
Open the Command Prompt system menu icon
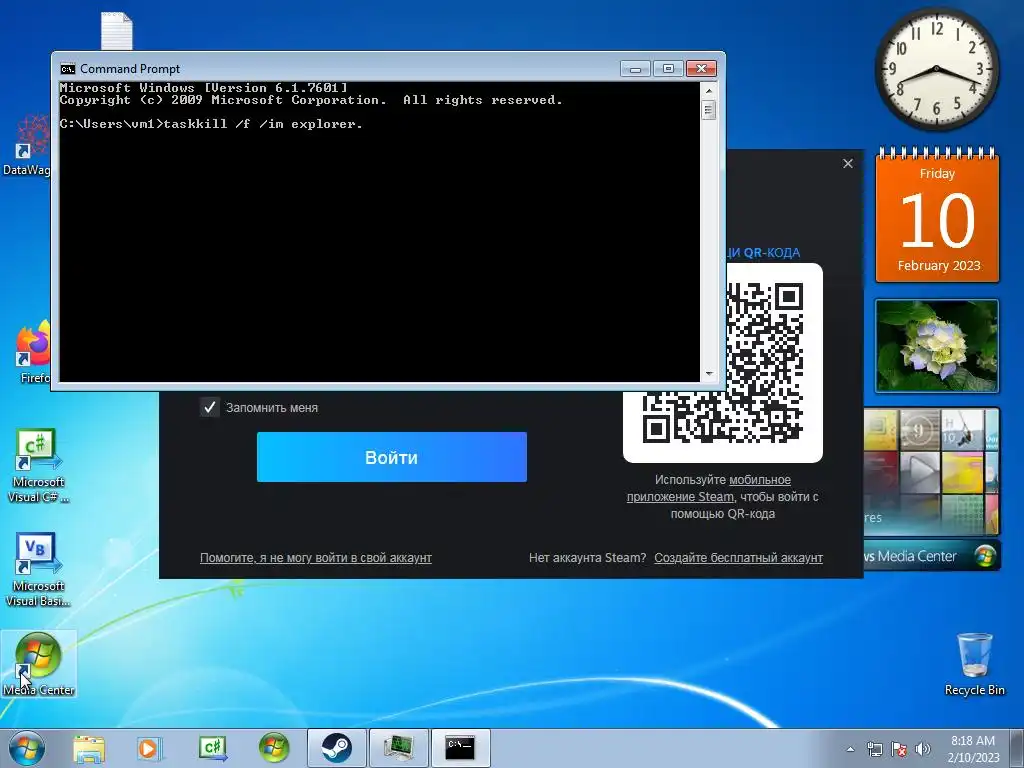coord(67,69)
